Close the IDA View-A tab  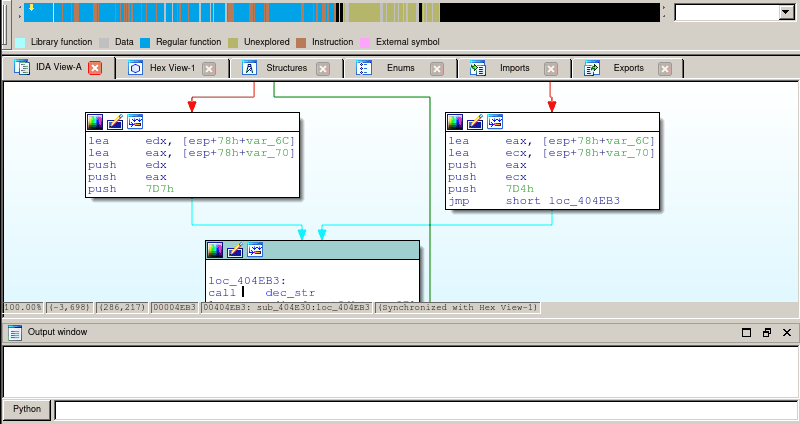(x=95, y=68)
